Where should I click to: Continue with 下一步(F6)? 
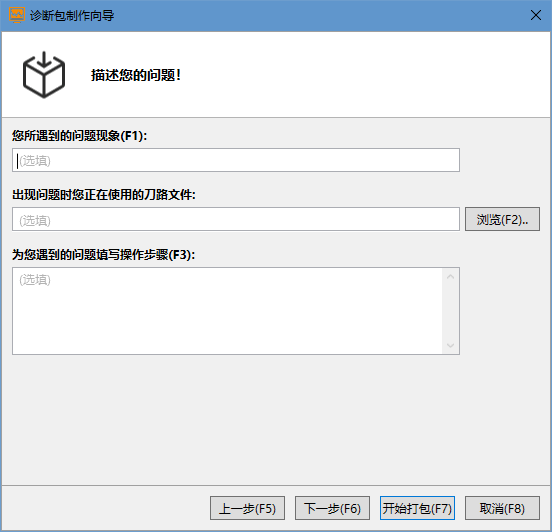tap(332, 508)
